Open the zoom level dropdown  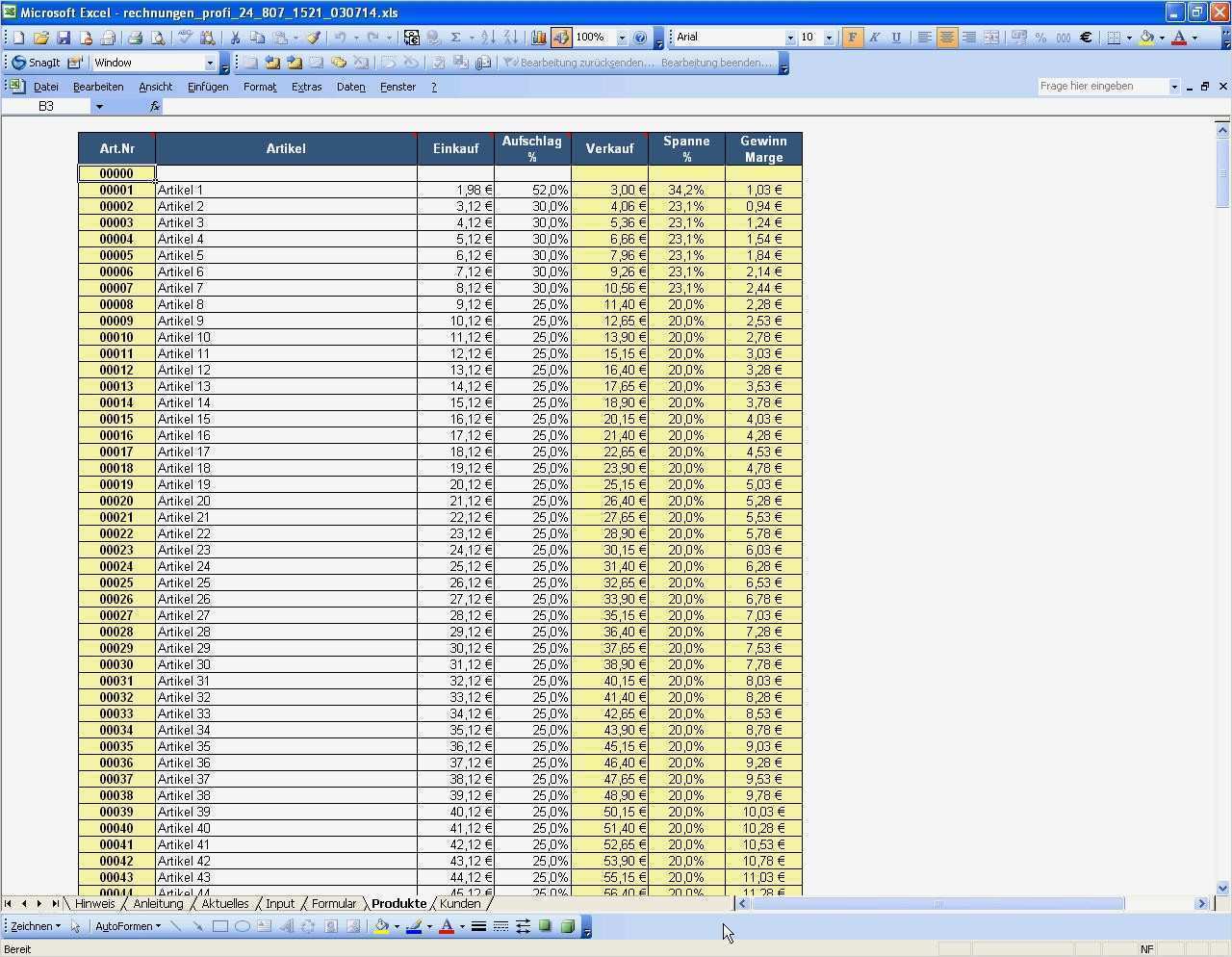[x=623, y=38]
